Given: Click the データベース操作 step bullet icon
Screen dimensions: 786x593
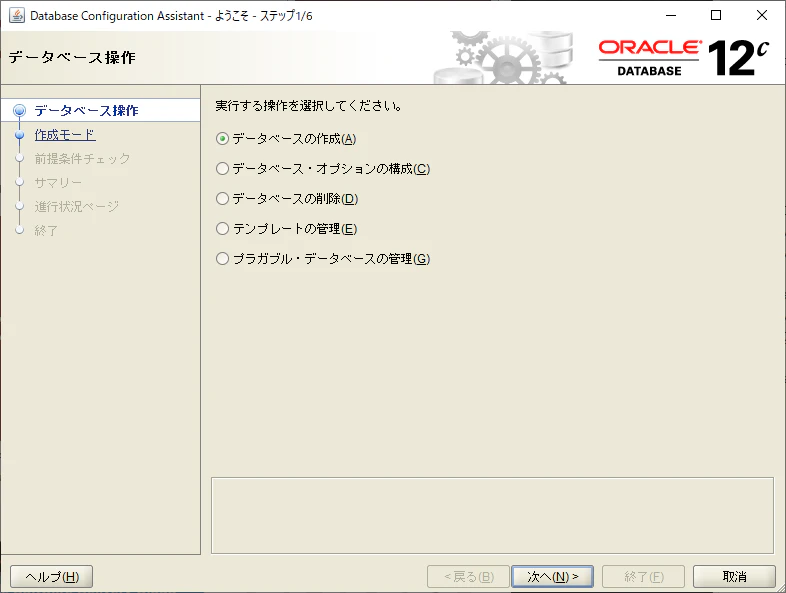Looking at the screenshot, I should tap(20, 110).
